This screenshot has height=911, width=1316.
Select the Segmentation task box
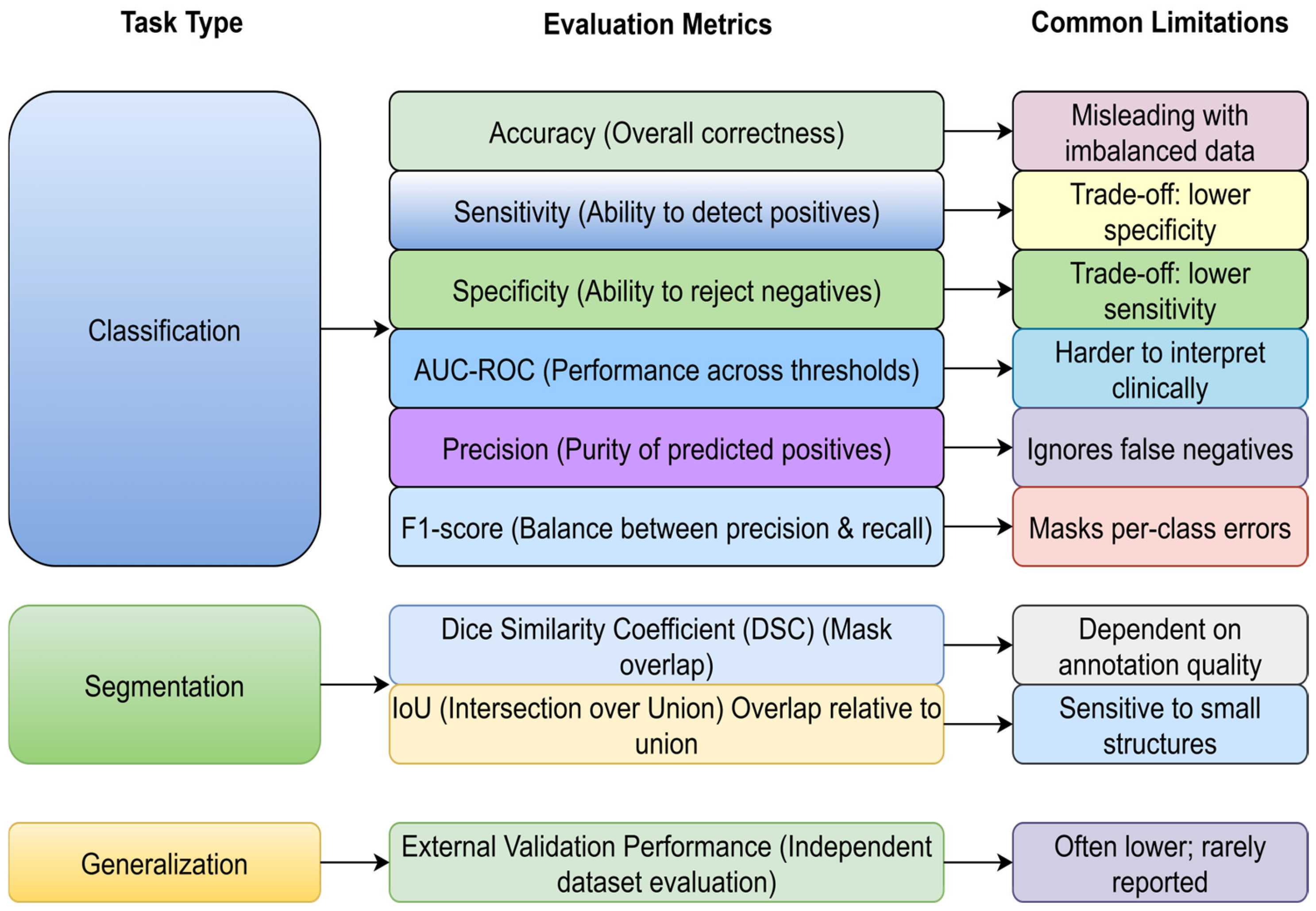point(164,684)
